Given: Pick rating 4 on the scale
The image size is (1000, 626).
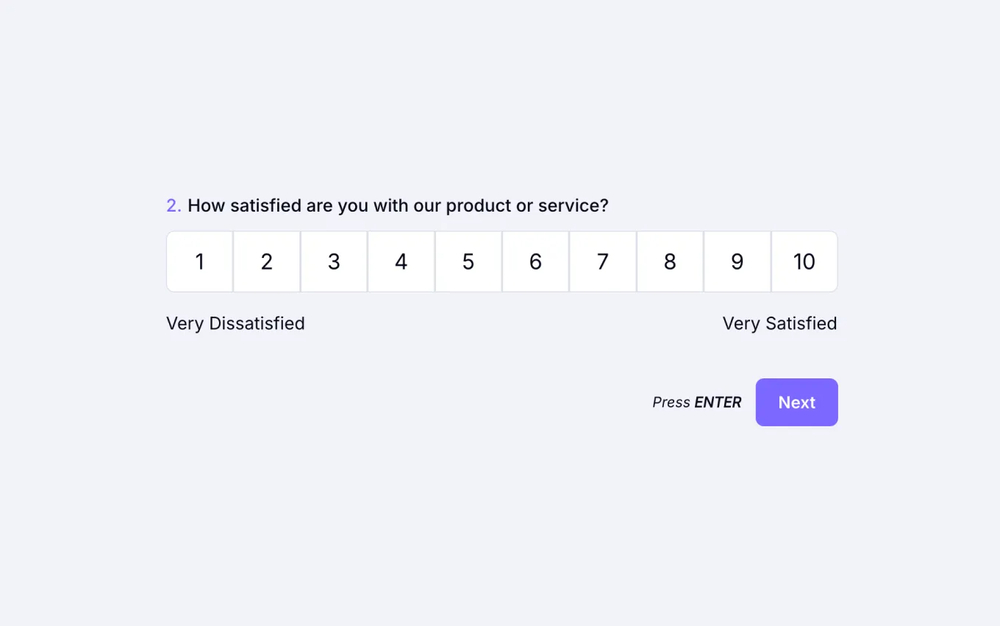Looking at the screenshot, I should pyautogui.click(x=401, y=261).
